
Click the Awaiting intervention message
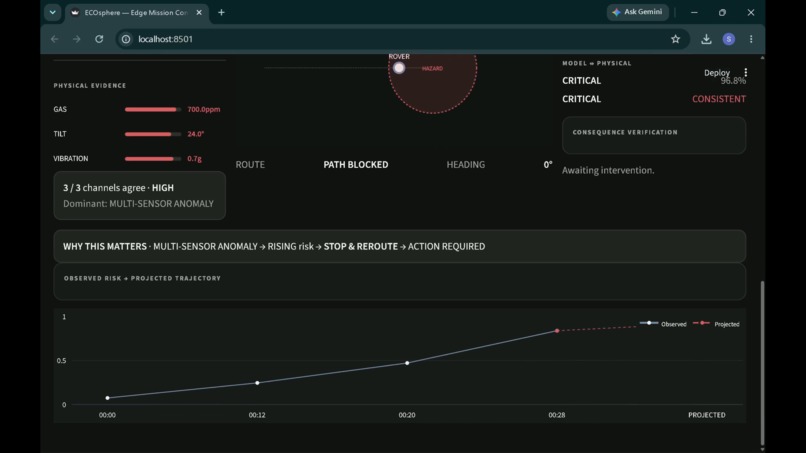tap(608, 170)
